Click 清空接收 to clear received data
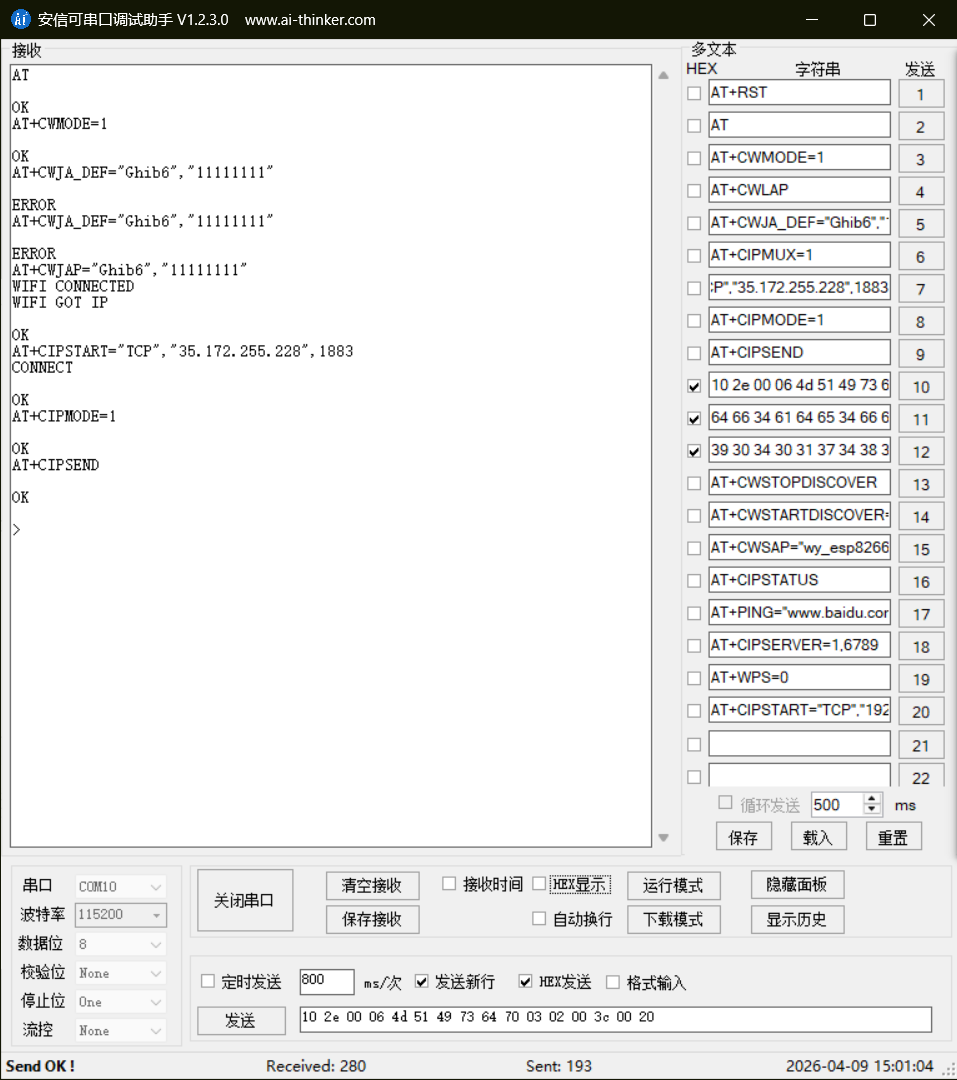 coord(372,886)
